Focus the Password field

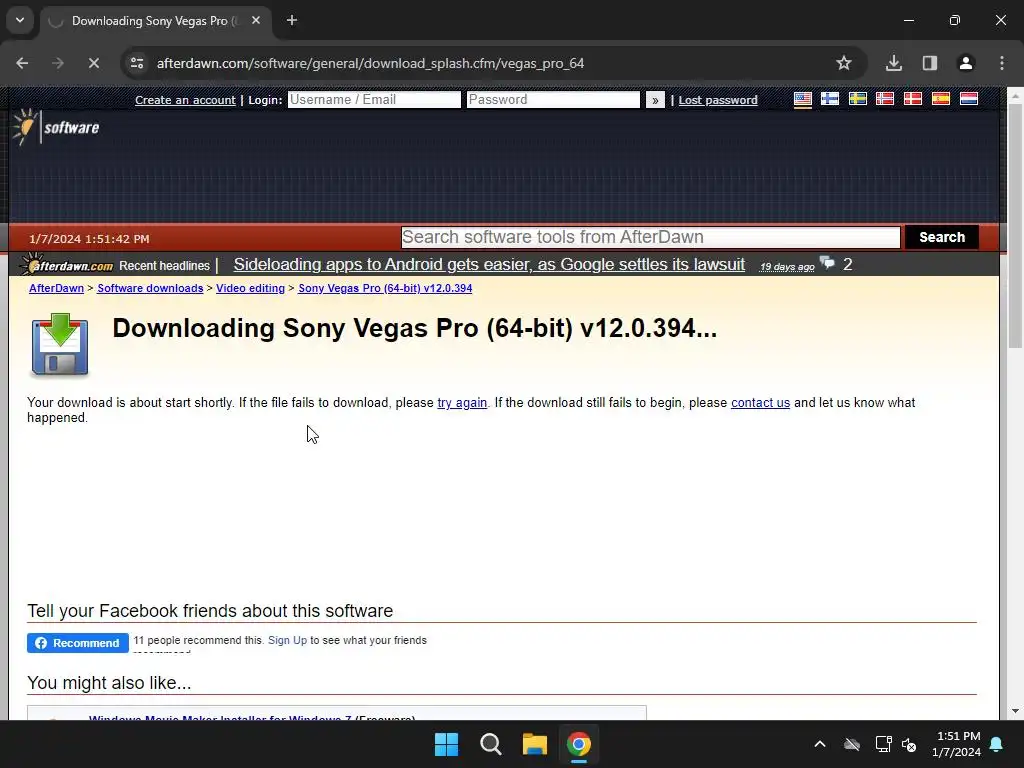click(x=553, y=99)
